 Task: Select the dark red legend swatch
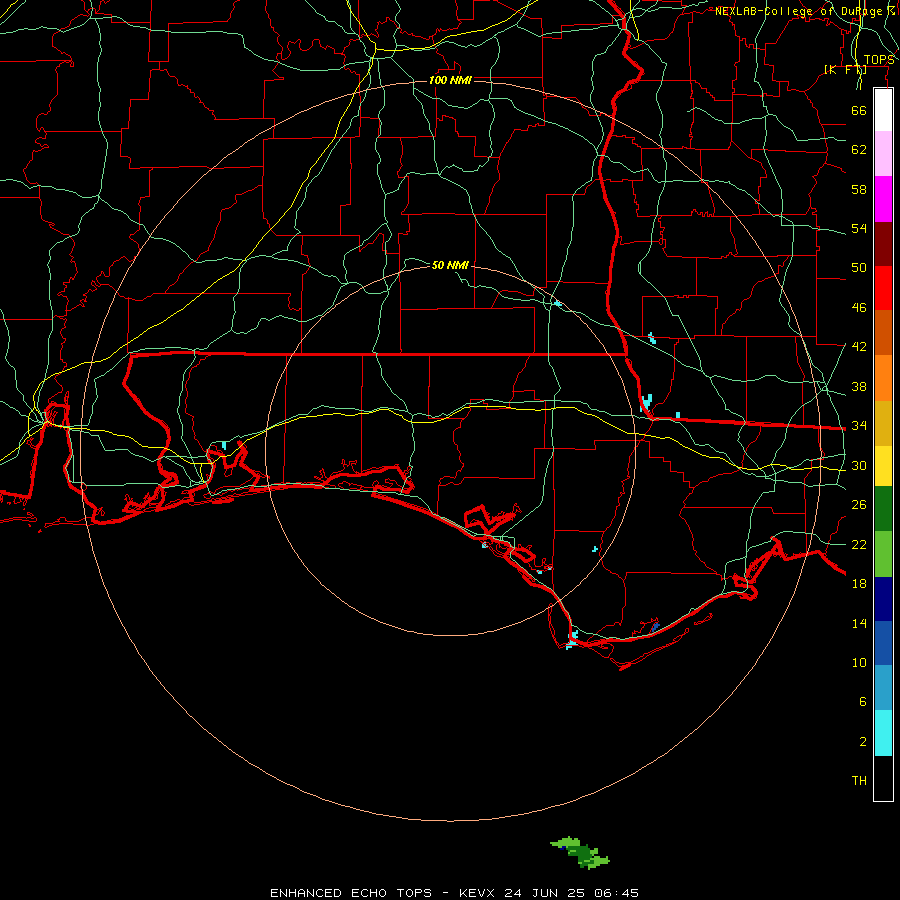coord(883,243)
